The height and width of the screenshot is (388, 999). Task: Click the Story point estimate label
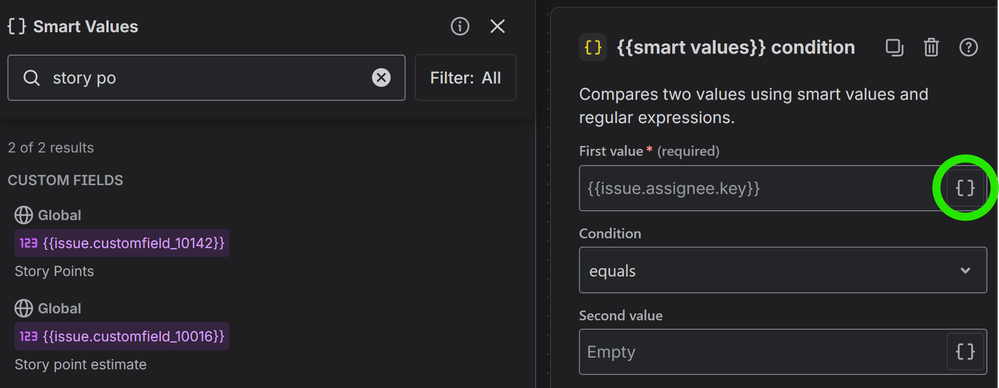[x=80, y=364]
